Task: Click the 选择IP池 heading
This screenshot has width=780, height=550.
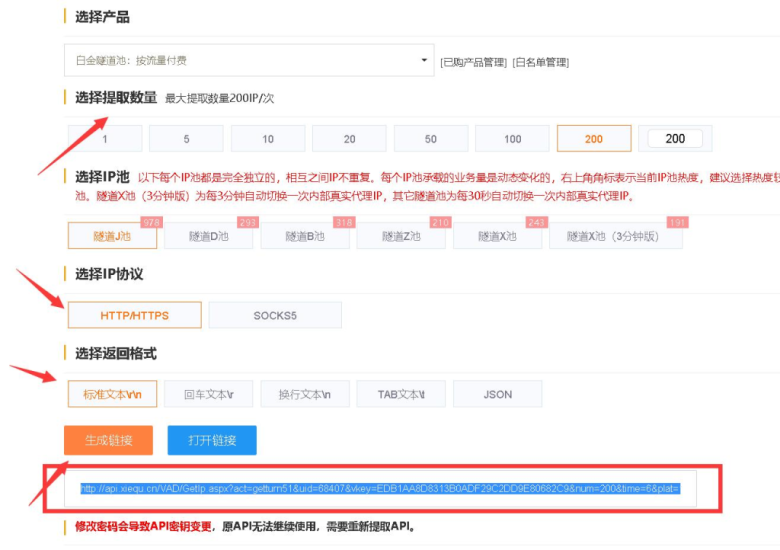Action: pos(102,177)
